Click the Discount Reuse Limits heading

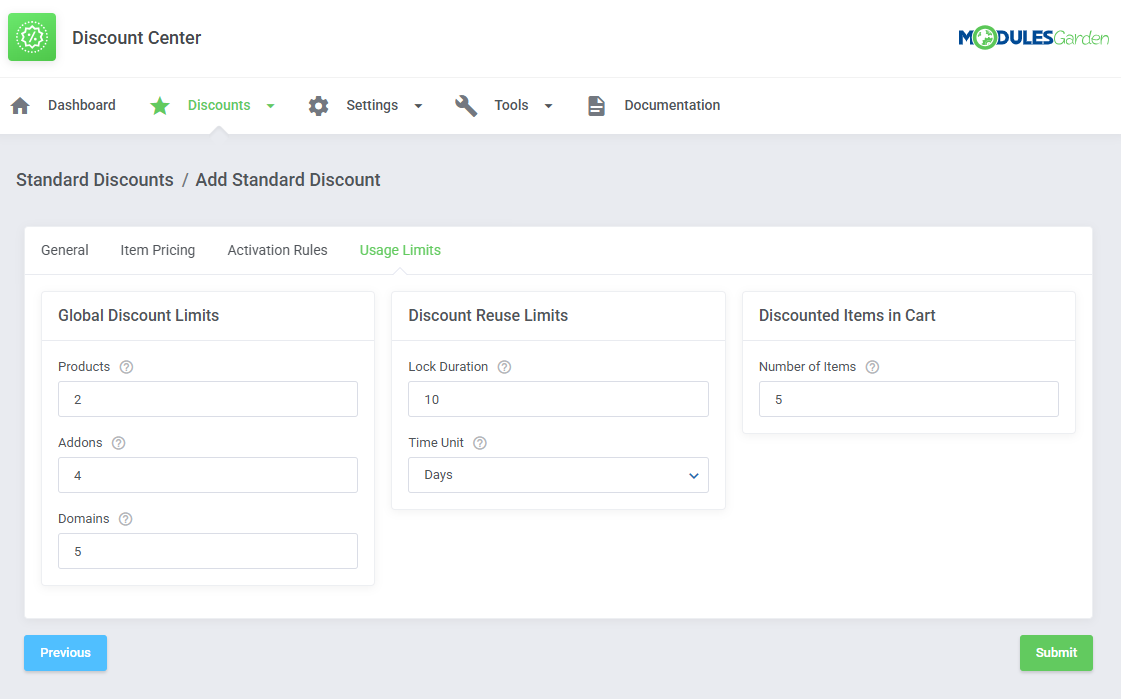488,315
